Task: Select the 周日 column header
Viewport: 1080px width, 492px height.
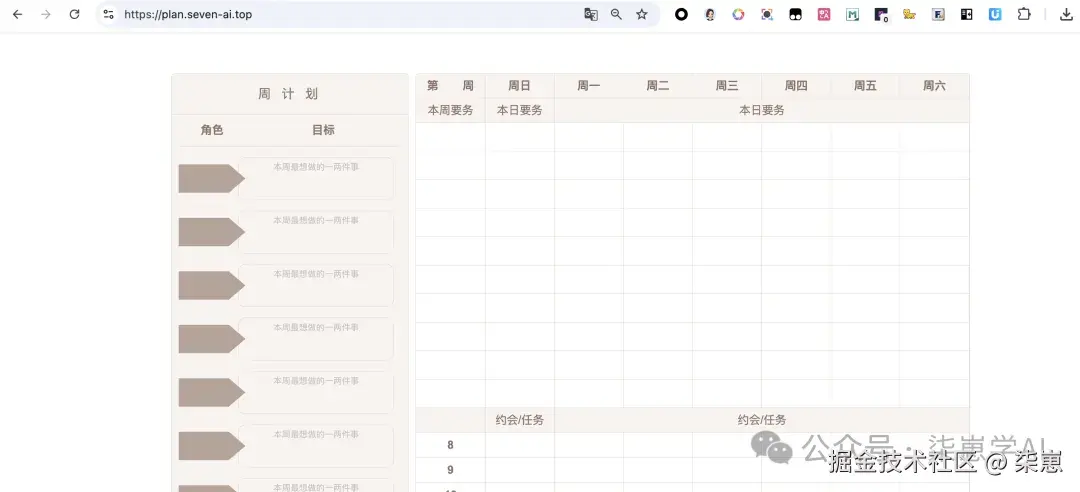Action: coord(519,86)
